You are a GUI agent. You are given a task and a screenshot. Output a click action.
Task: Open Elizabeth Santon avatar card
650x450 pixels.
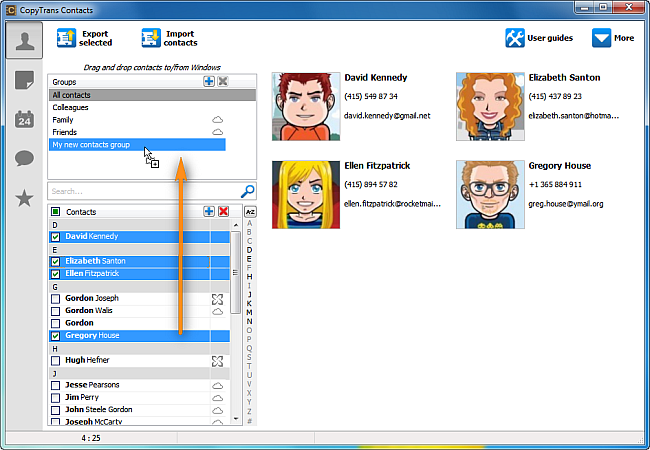click(x=490, y=106)
